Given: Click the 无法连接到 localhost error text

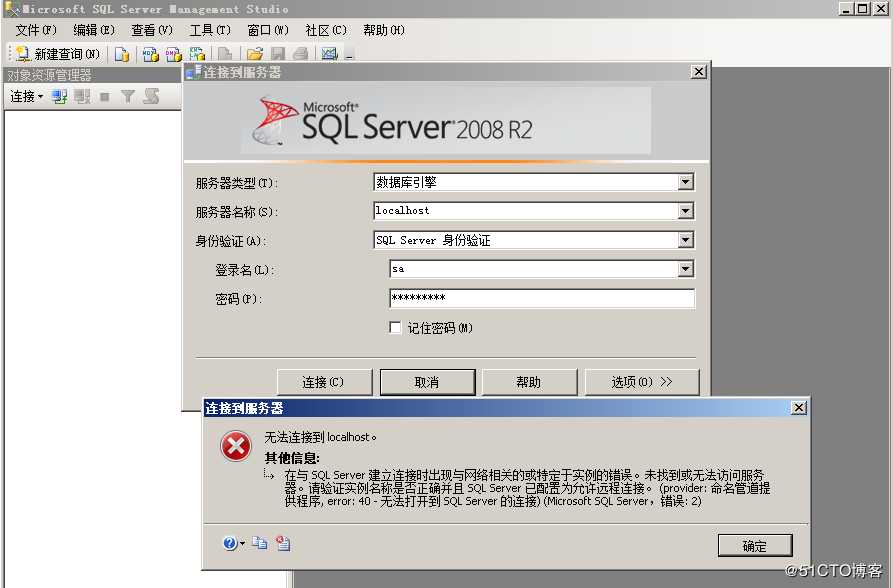Looking at the screenshot, I should (320, 437).
